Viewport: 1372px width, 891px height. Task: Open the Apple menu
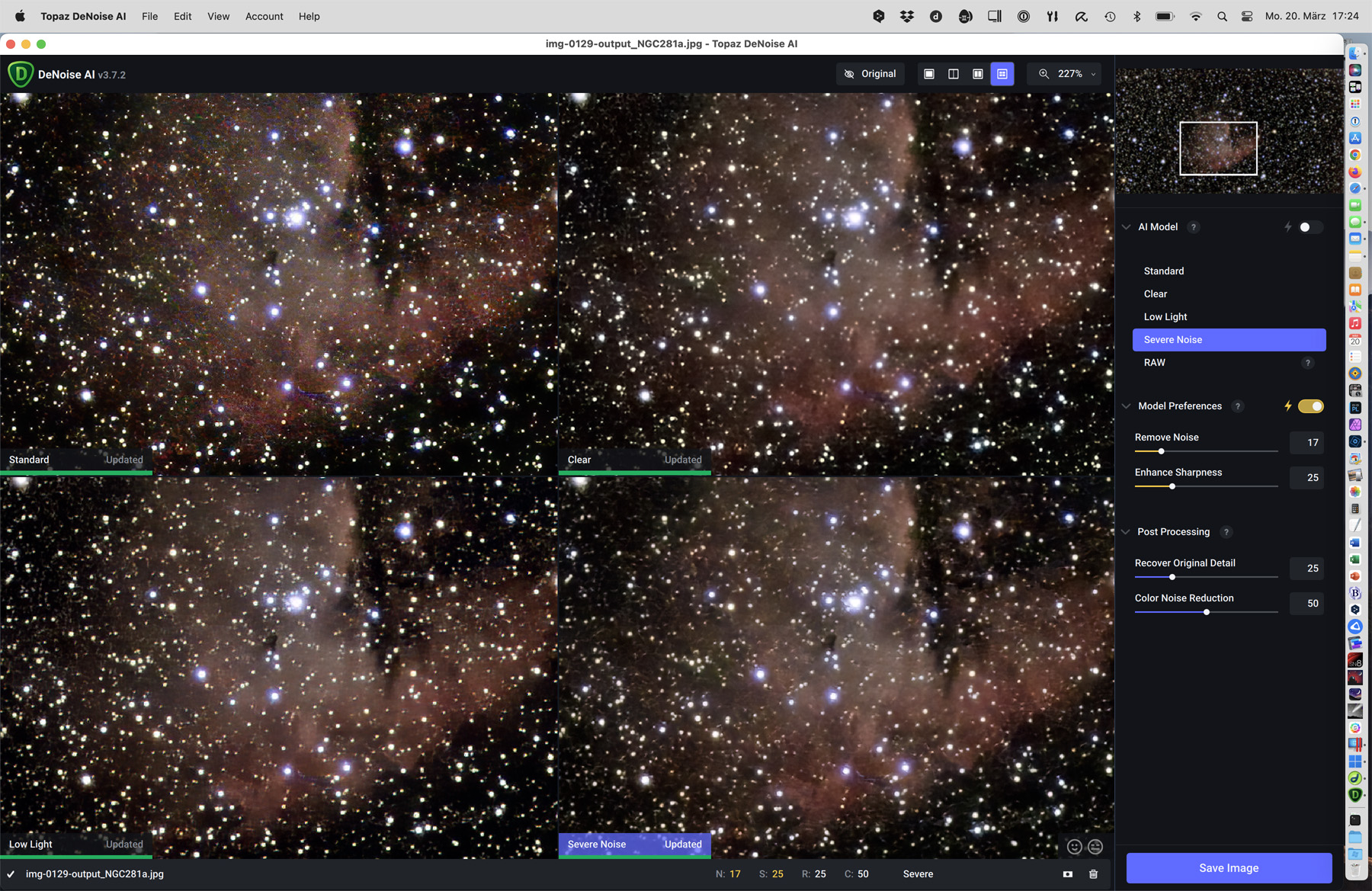coord(20,16)
